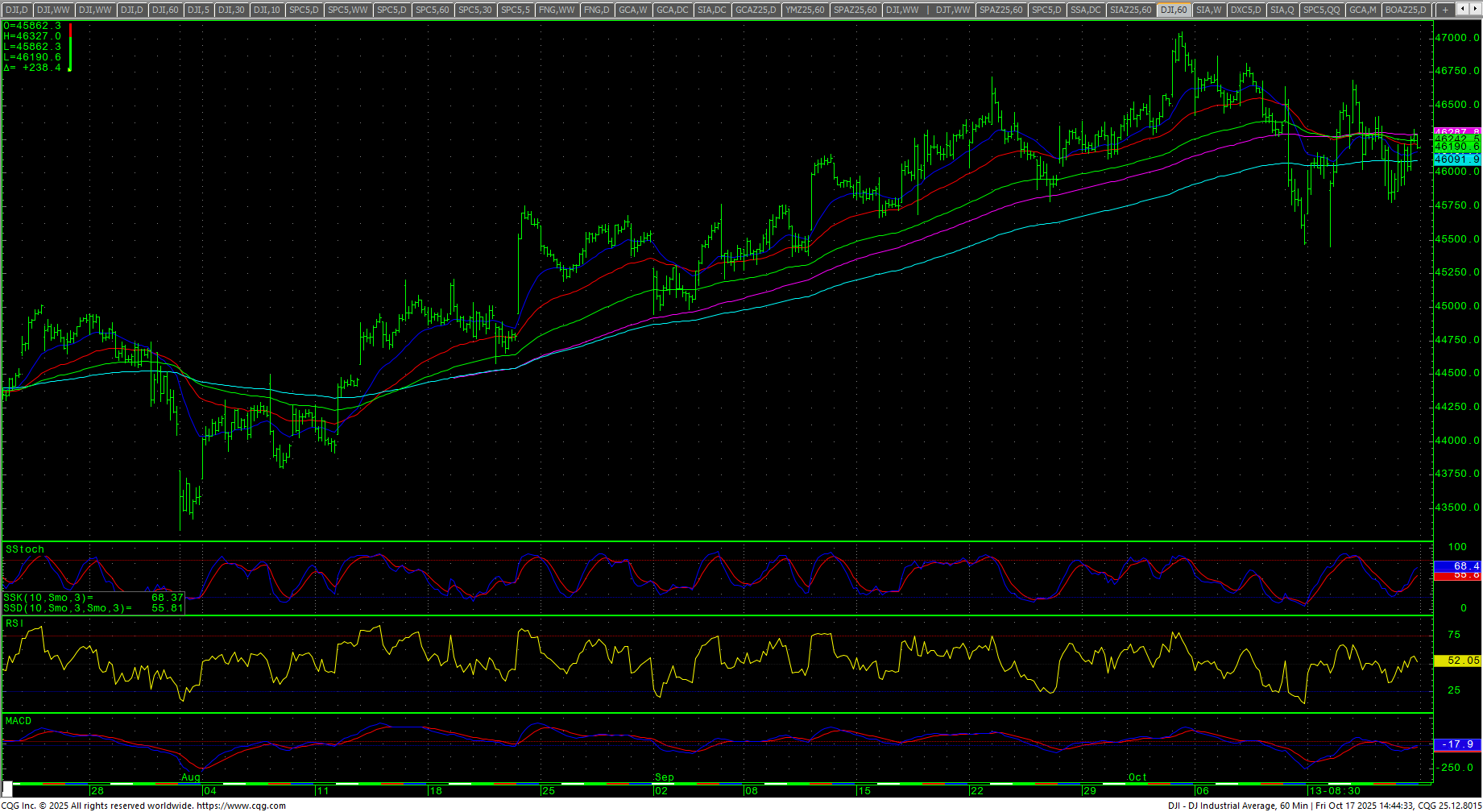Select the FNG,WW tab

[557, 10]
